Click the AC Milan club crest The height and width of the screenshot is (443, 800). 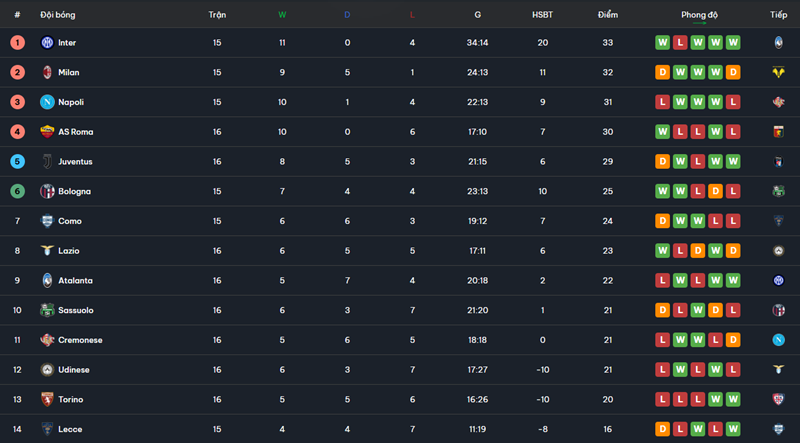pyautogui.click(x=46, y=73)
